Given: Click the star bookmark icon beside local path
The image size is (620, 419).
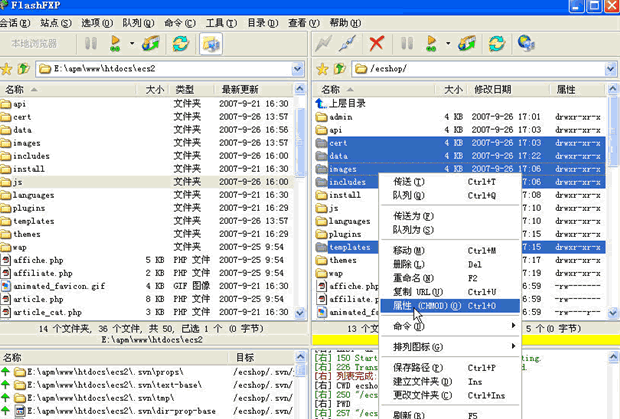Looking at the screenshot, I should pyautogui.click(x=7, y=69).
